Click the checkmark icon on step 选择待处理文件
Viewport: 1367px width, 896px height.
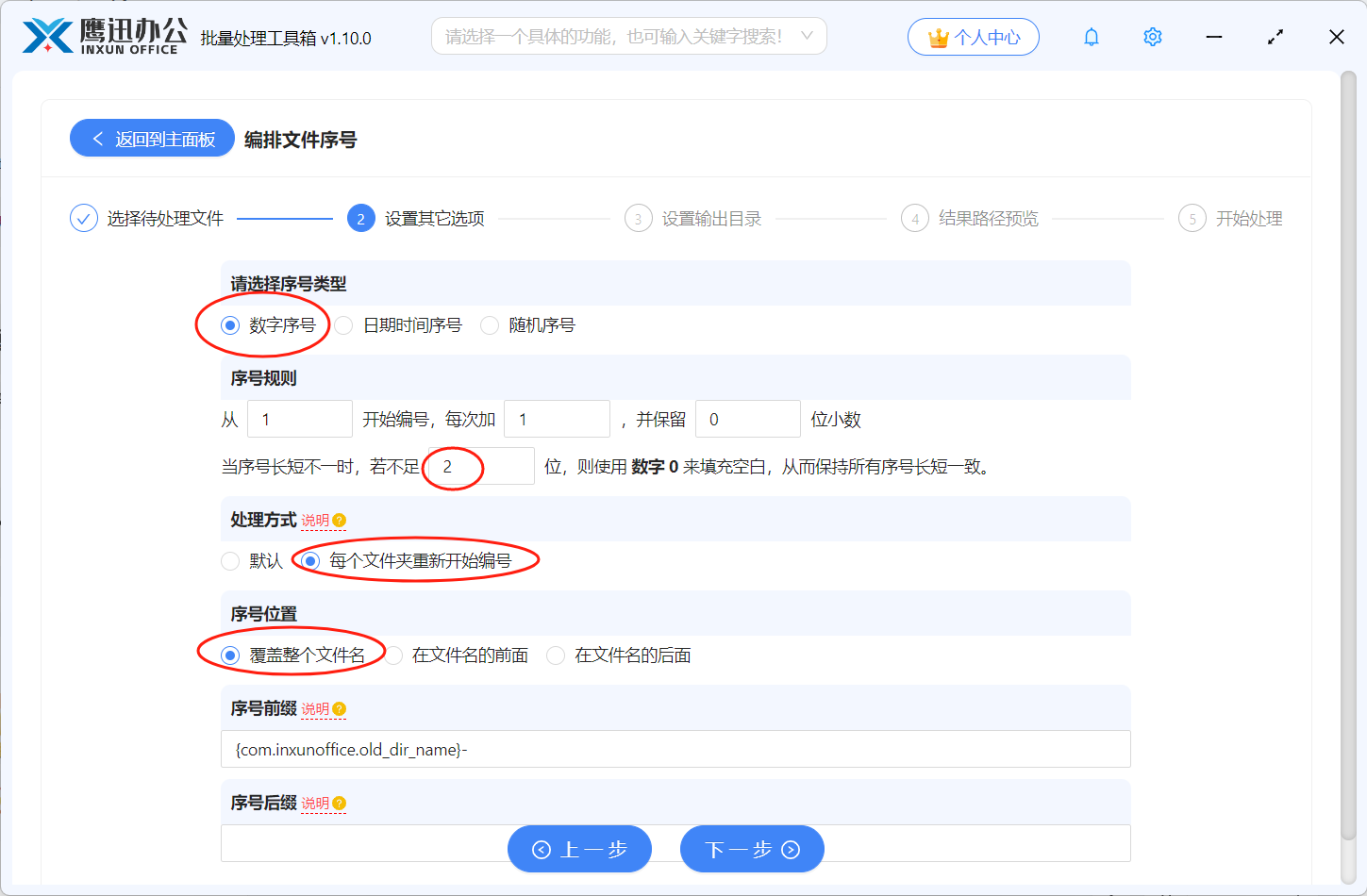[x=83, y=217]
